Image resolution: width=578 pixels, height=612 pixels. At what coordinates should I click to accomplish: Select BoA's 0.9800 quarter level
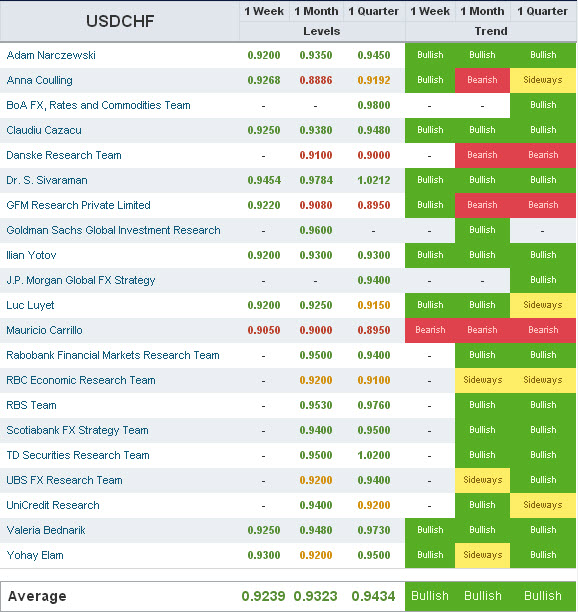pyautogui.click(x=373, y=105)
